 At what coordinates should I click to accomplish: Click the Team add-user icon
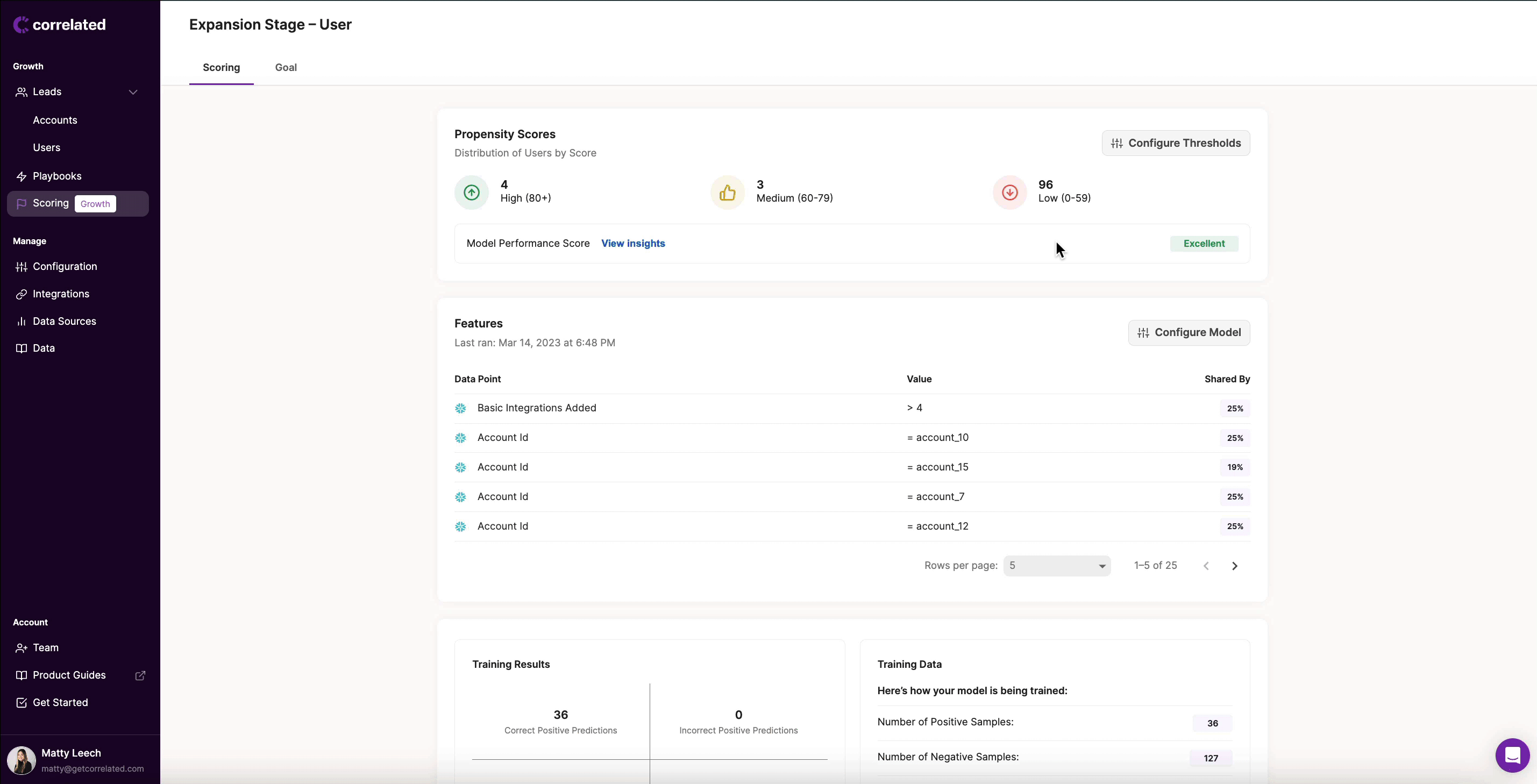pos(22,648)
